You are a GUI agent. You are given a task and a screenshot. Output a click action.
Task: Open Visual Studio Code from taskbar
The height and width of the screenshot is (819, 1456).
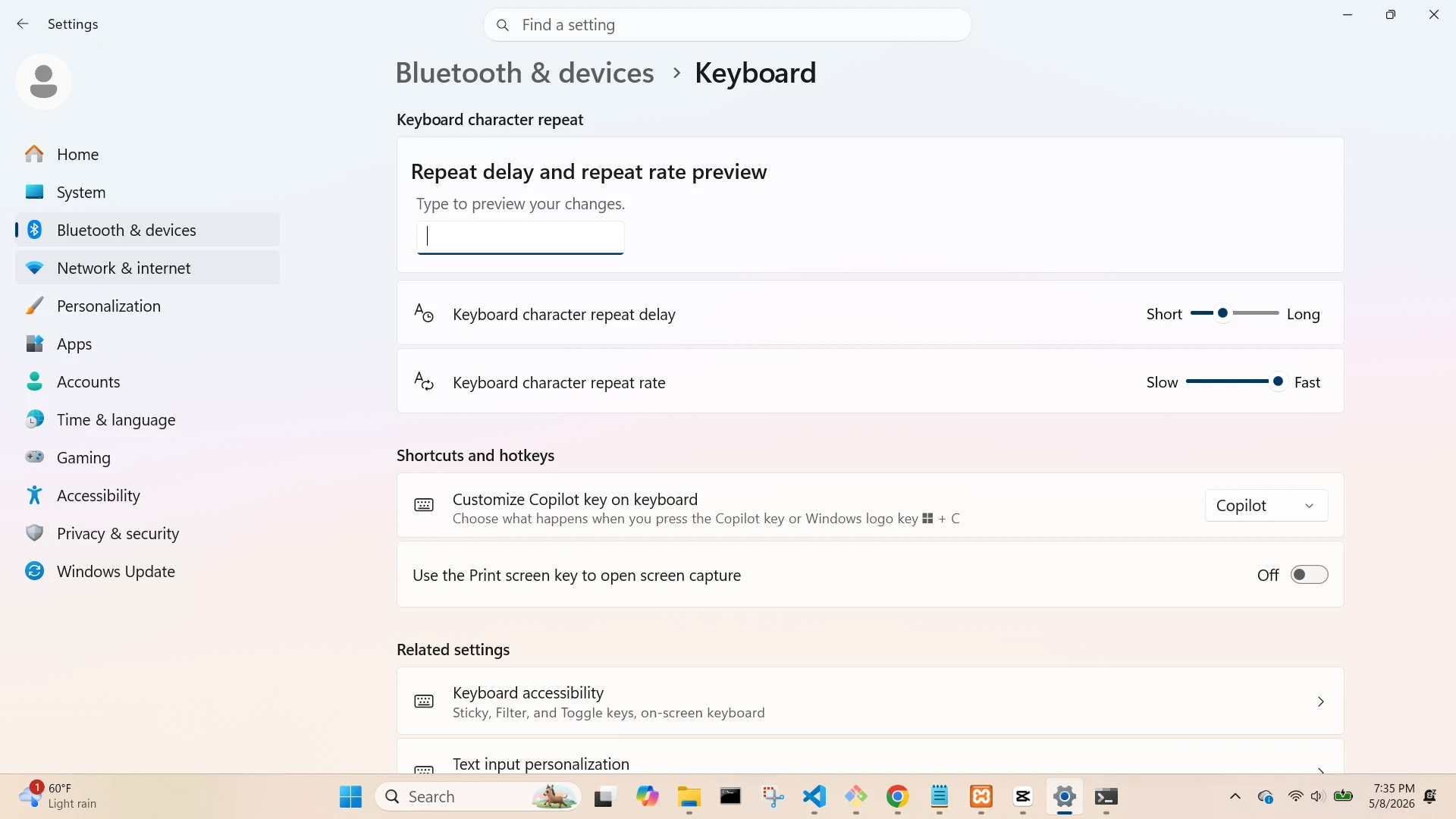[814, 796]
